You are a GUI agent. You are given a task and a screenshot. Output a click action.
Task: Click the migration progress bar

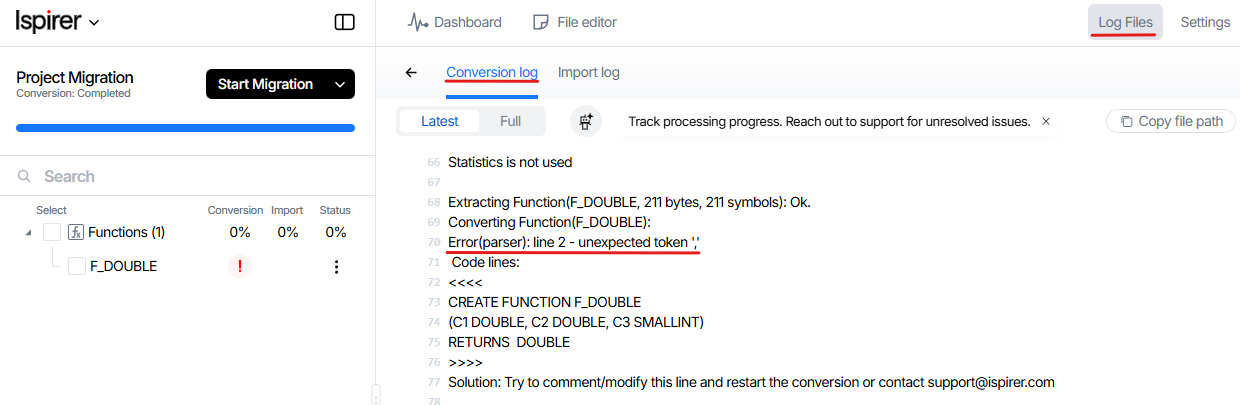coord(185,128)
